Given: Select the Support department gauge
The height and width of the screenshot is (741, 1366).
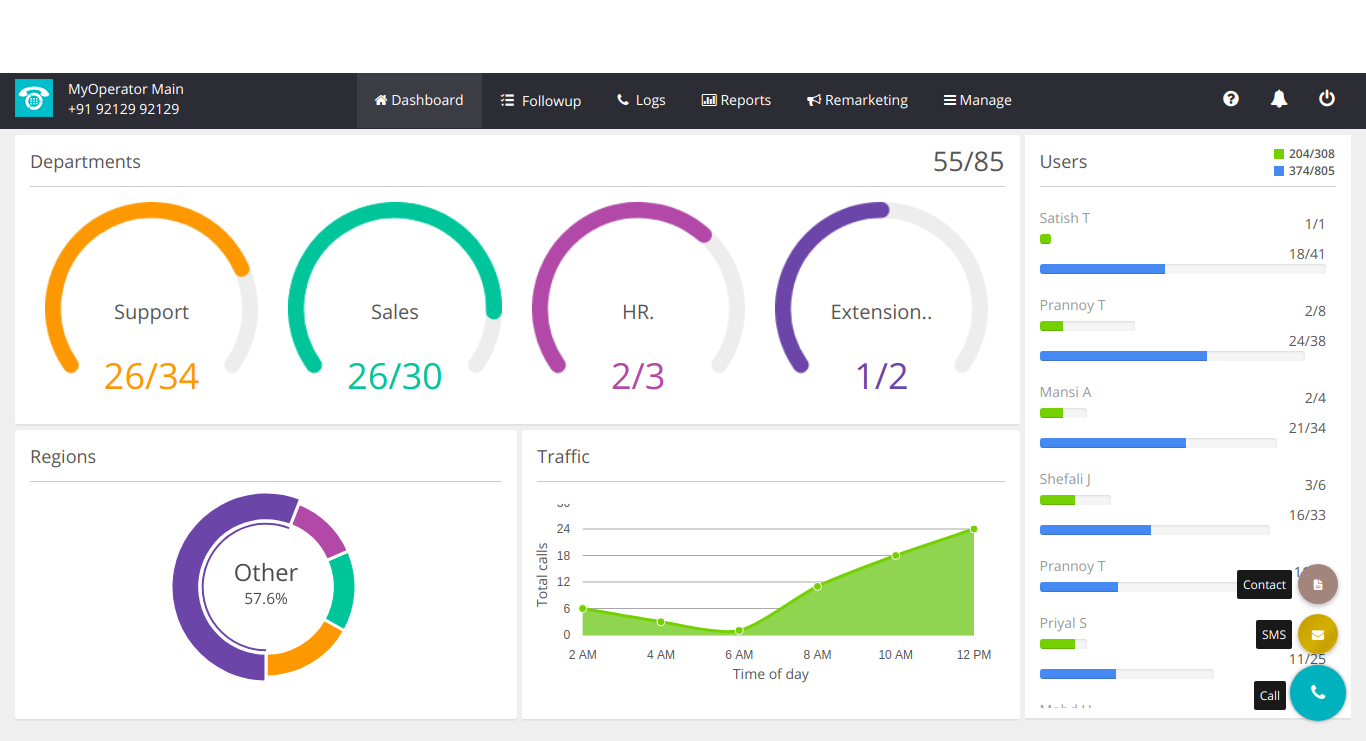Looking at the screenshot, I should tap(151, 290).
